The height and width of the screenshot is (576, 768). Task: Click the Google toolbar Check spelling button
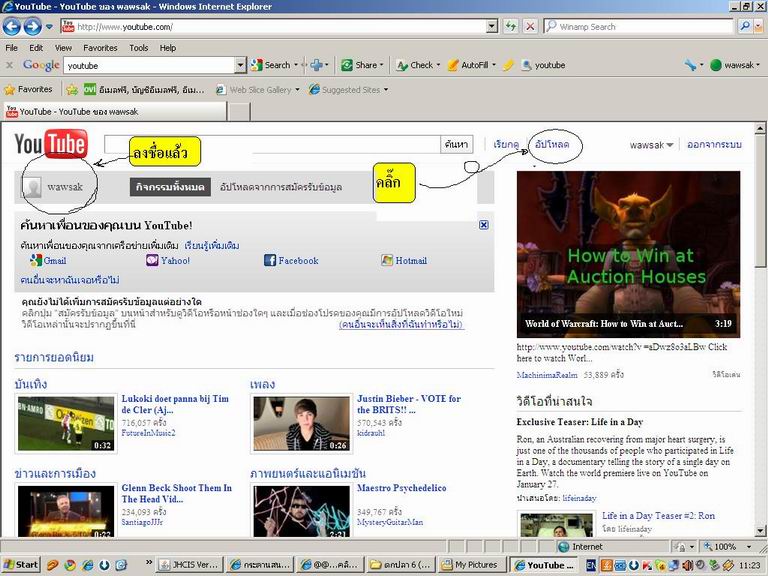tap(417, 65)
